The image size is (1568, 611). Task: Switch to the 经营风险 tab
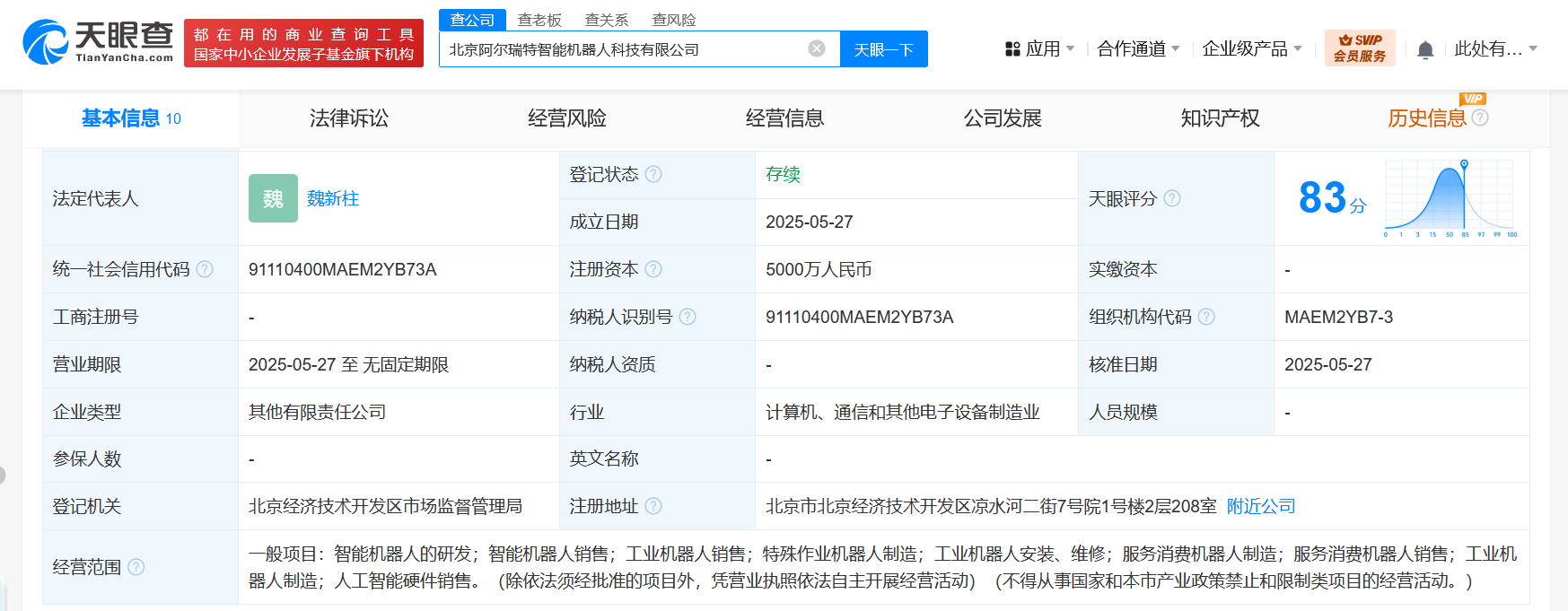coord(567,118)
